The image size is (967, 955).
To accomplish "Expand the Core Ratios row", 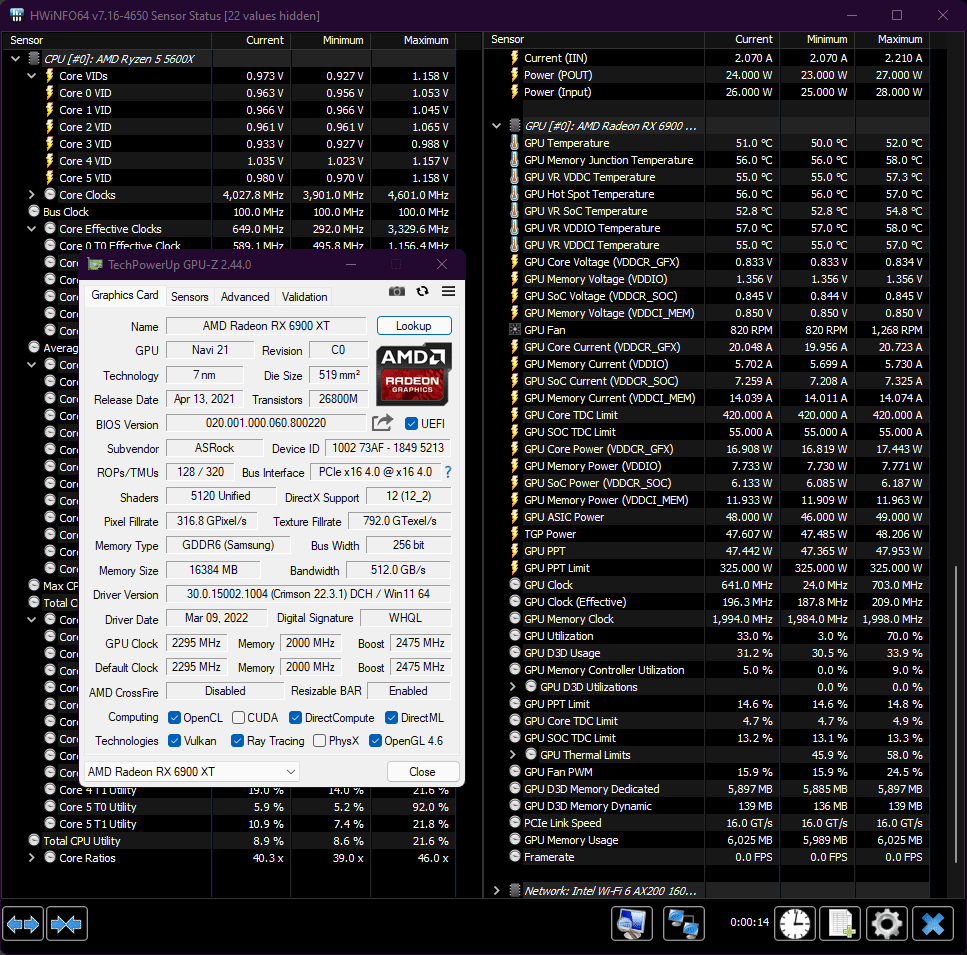I will pyautogui.click(x=31, y=858).
